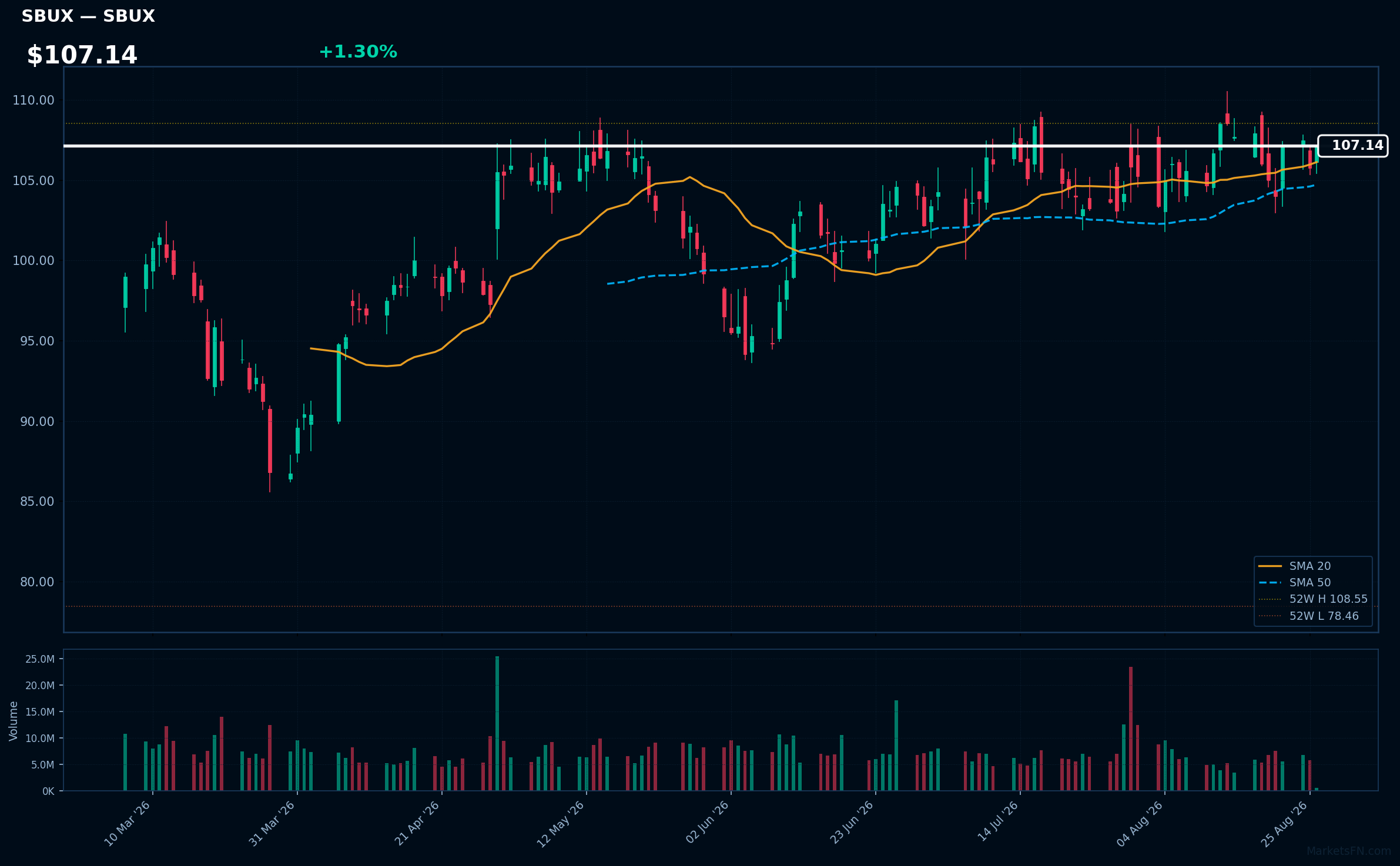
Task: Click the 110.00 price axis label
Action: click(x=34, y=100)
